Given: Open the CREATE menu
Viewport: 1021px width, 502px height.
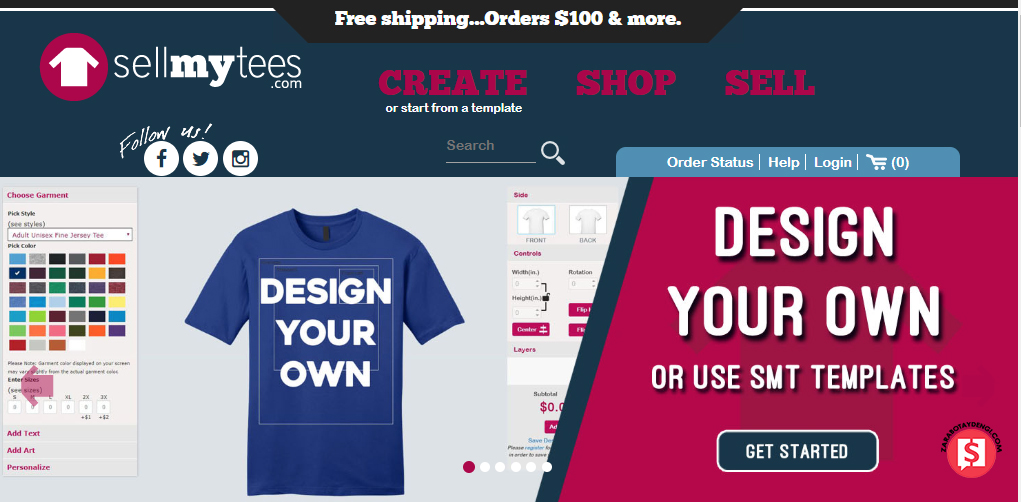Looking at the screenshot, I should pyautogui.click(x=453, y=83).
